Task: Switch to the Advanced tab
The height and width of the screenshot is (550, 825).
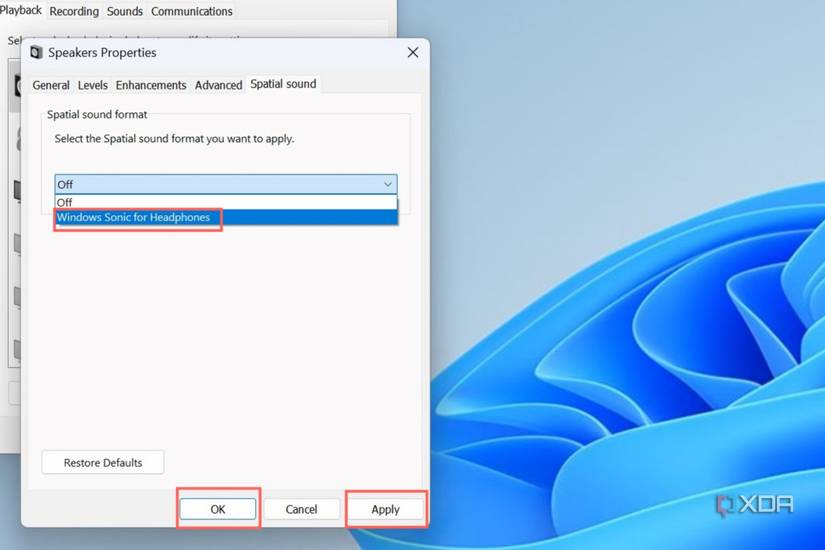Action: [x=218, y=85]
